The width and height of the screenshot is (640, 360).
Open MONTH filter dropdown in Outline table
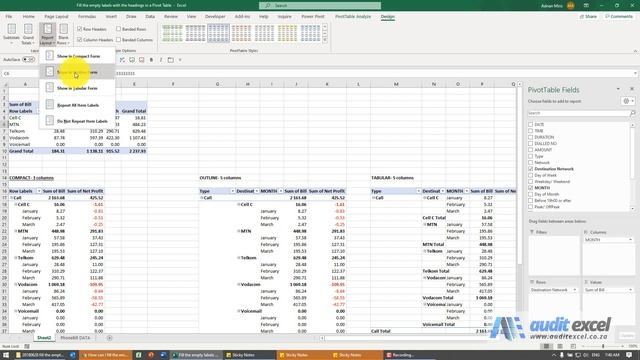pyautogui.click(x=281, y=191)
